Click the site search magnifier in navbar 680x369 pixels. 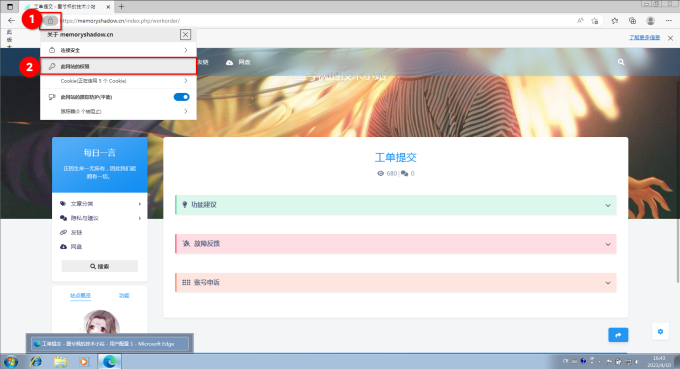coord(621,62)
